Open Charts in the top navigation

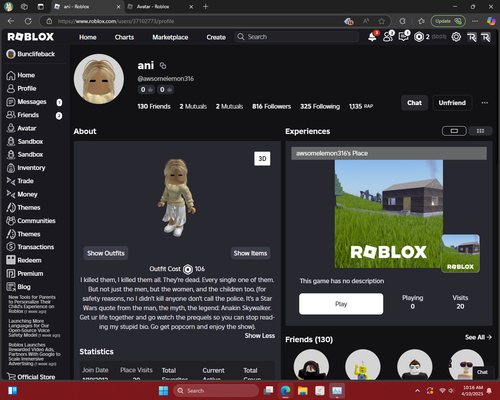[124, 37]
